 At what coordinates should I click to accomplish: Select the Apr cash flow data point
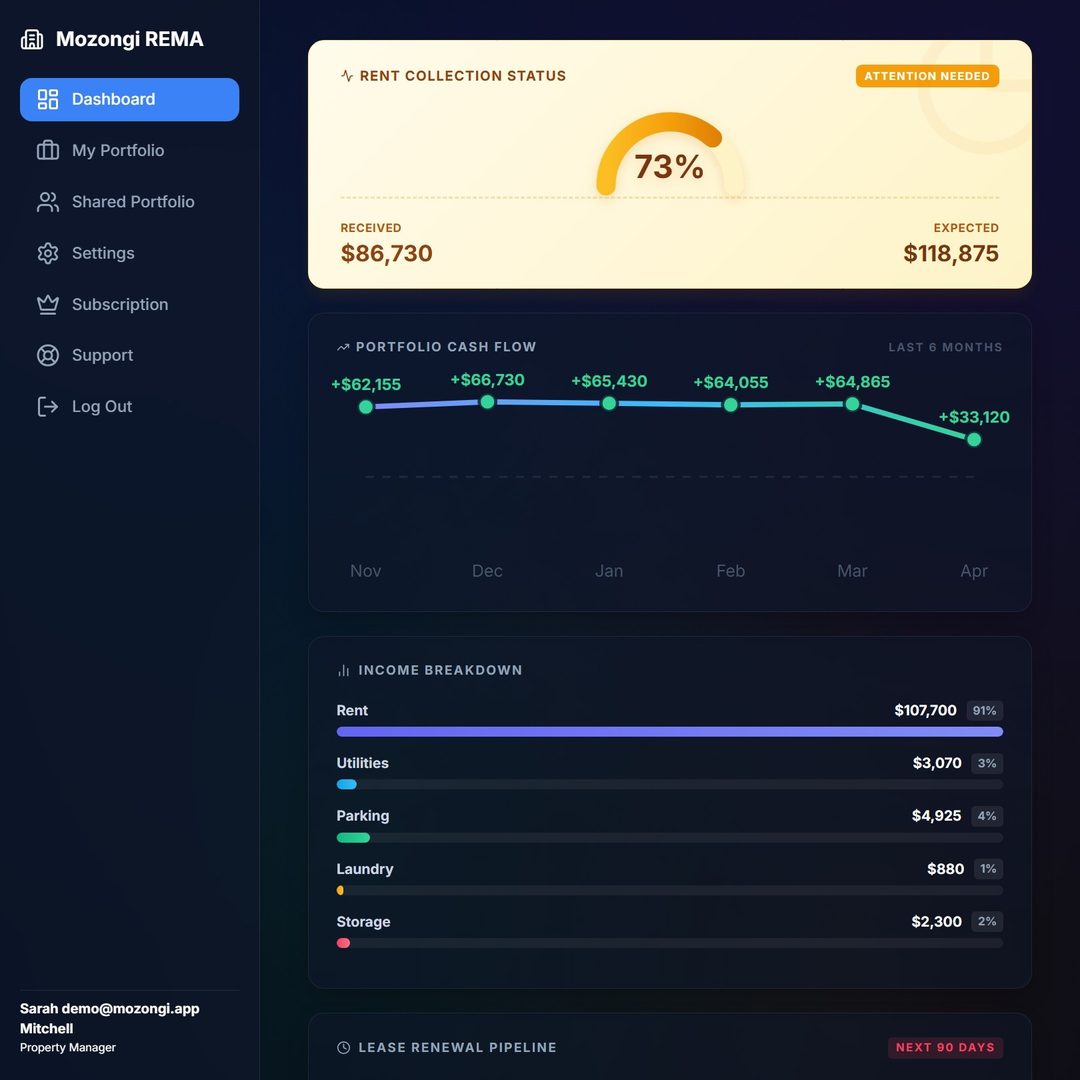click(974, 439)
